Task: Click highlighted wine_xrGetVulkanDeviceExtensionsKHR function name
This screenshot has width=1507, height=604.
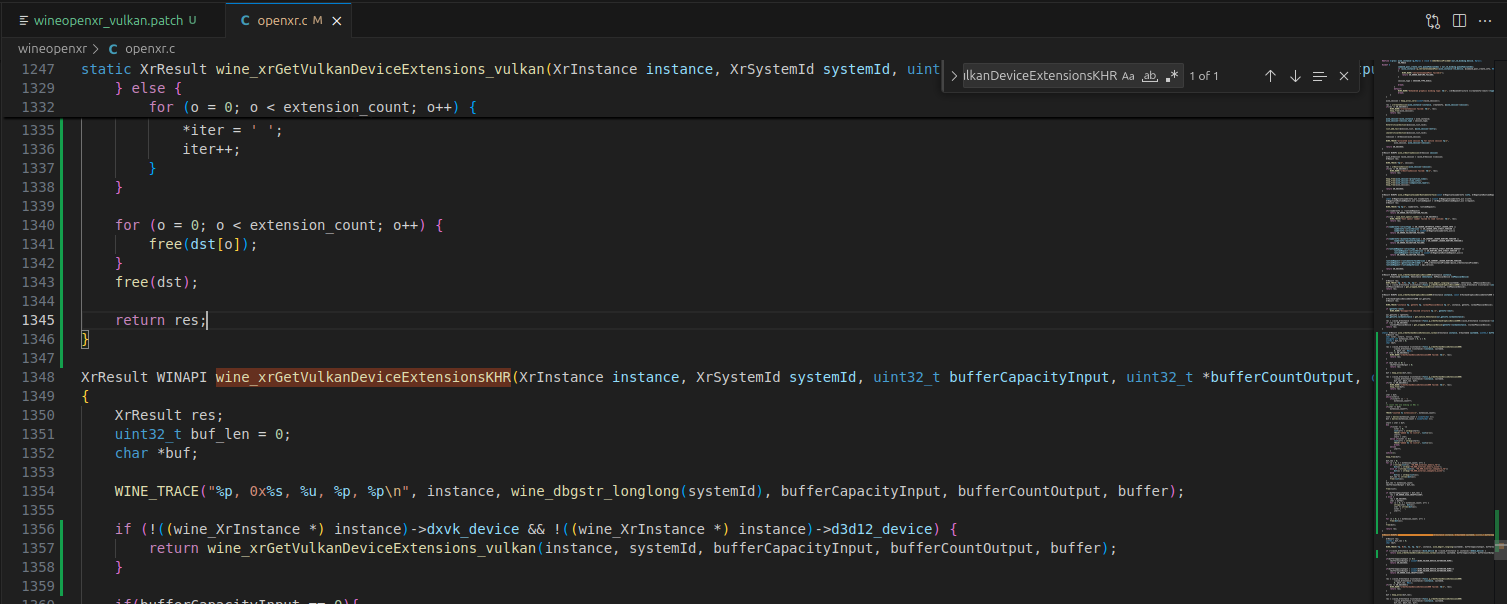Action: click(x=363, y=377)
